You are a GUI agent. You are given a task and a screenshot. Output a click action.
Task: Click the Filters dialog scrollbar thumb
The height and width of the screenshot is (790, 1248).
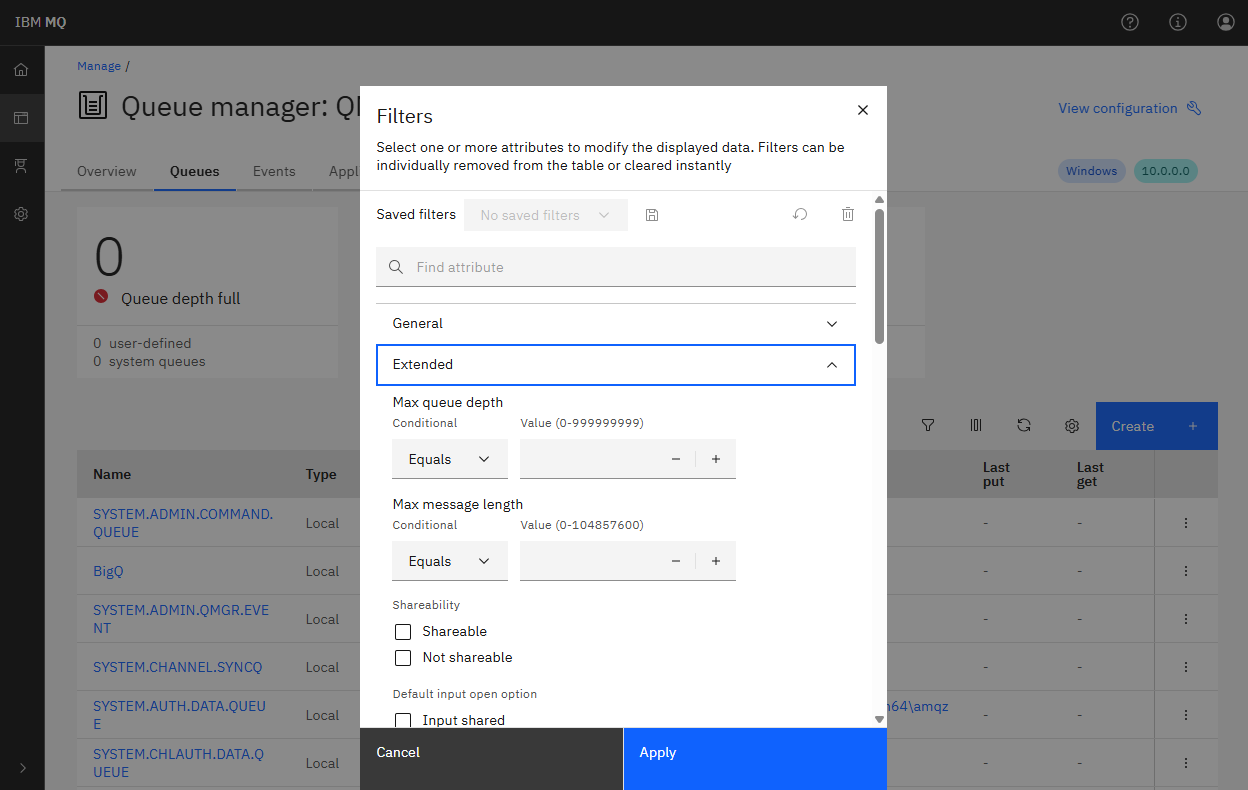(880, 276)
